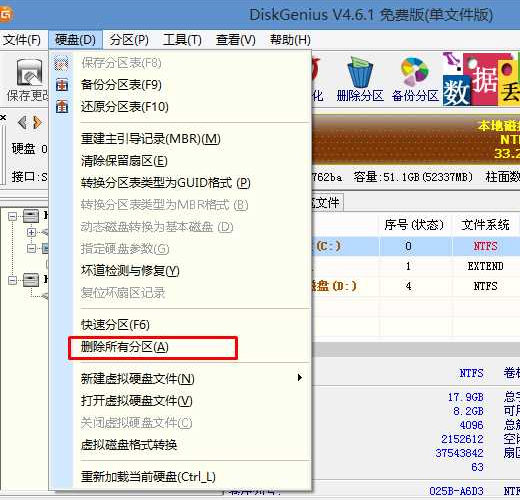Screen dimensions: 521x500
Task: Click the first hard disk icon in tree
Action: click(31, 216)
